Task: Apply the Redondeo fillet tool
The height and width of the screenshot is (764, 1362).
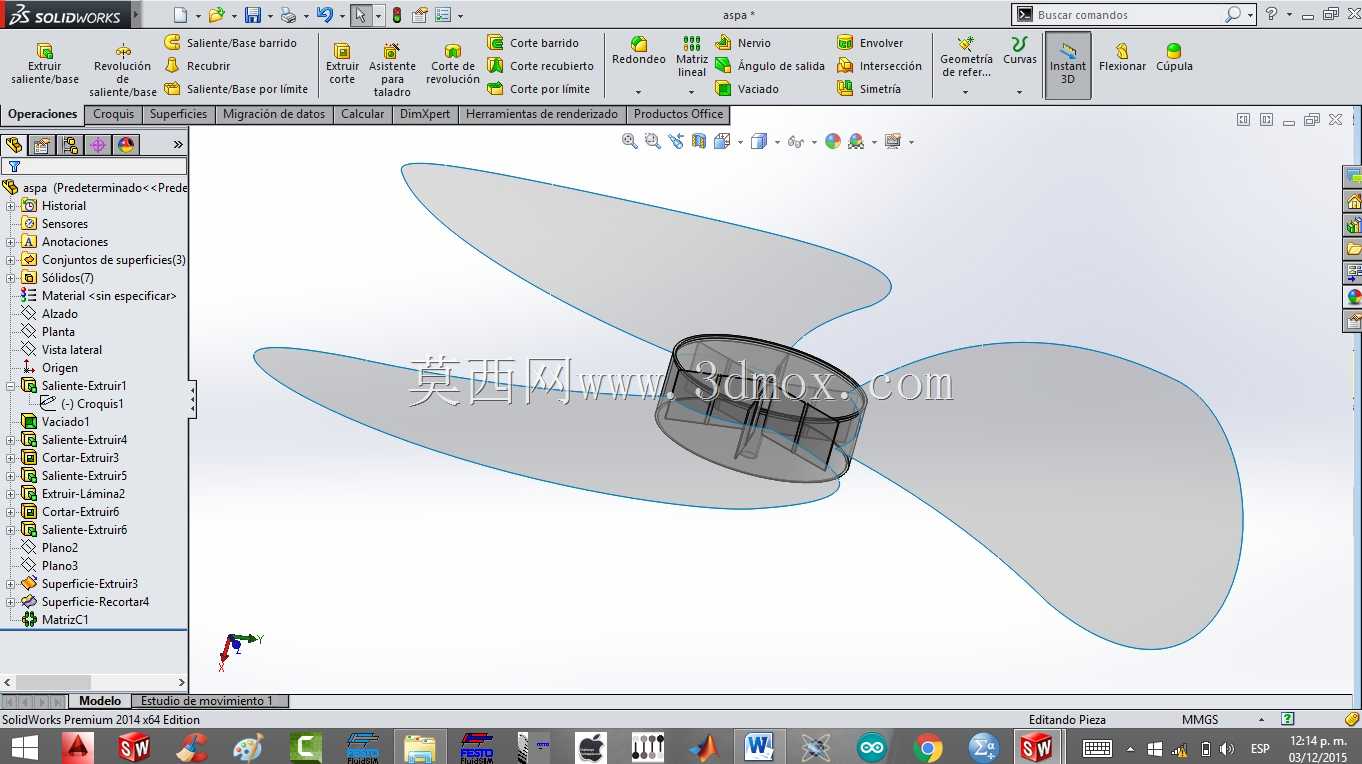Action: point(639,51)
